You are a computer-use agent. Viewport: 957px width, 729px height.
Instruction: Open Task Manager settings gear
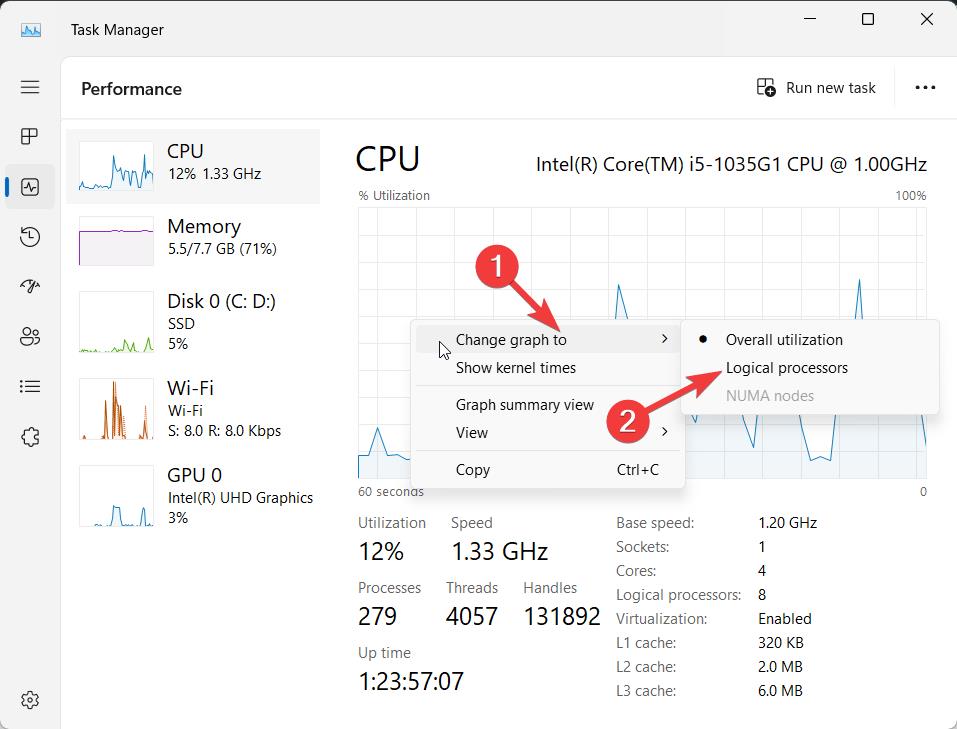(x=30, y=699)
